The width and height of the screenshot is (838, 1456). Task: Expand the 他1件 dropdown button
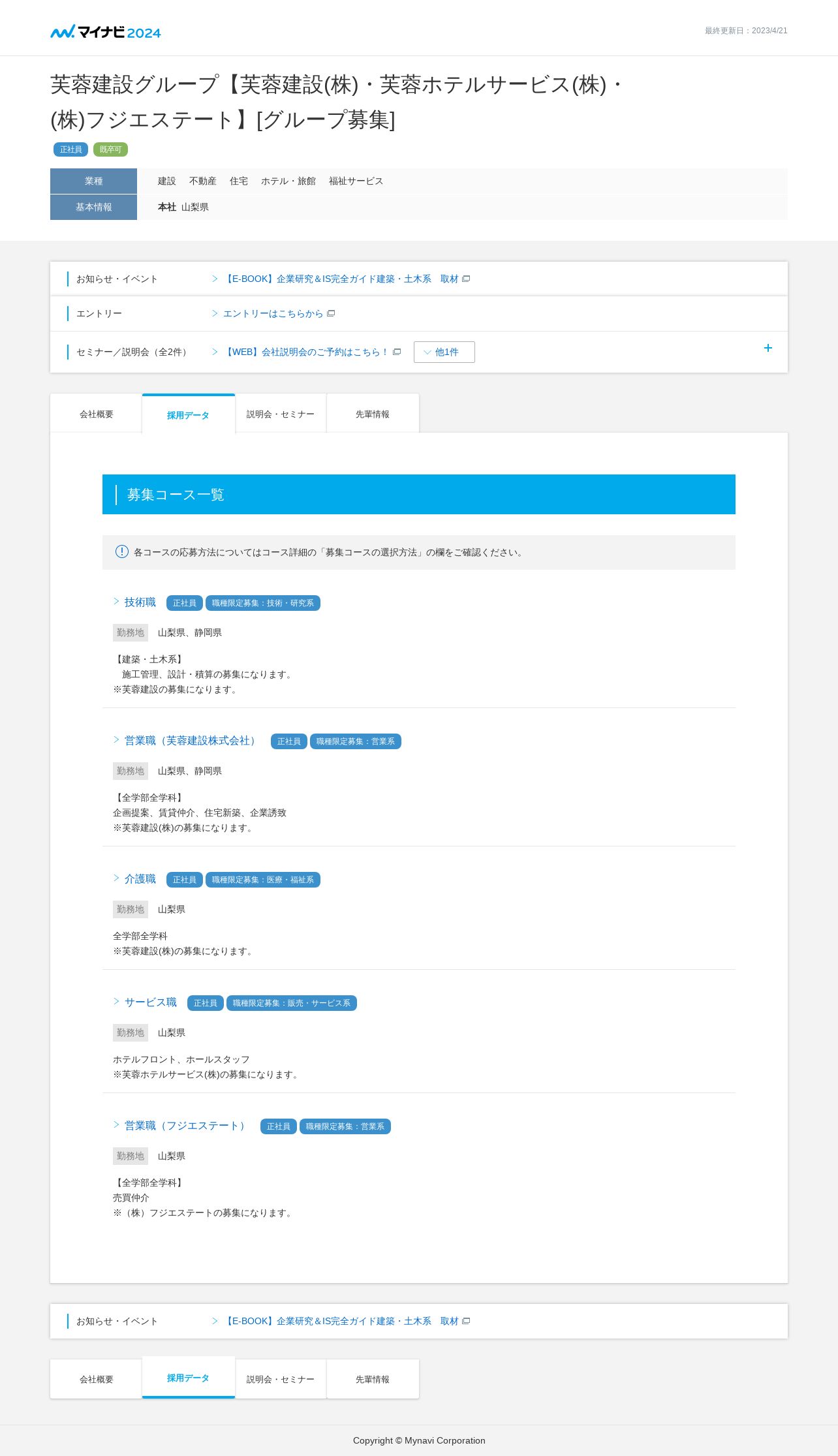(x=444, y=352)
